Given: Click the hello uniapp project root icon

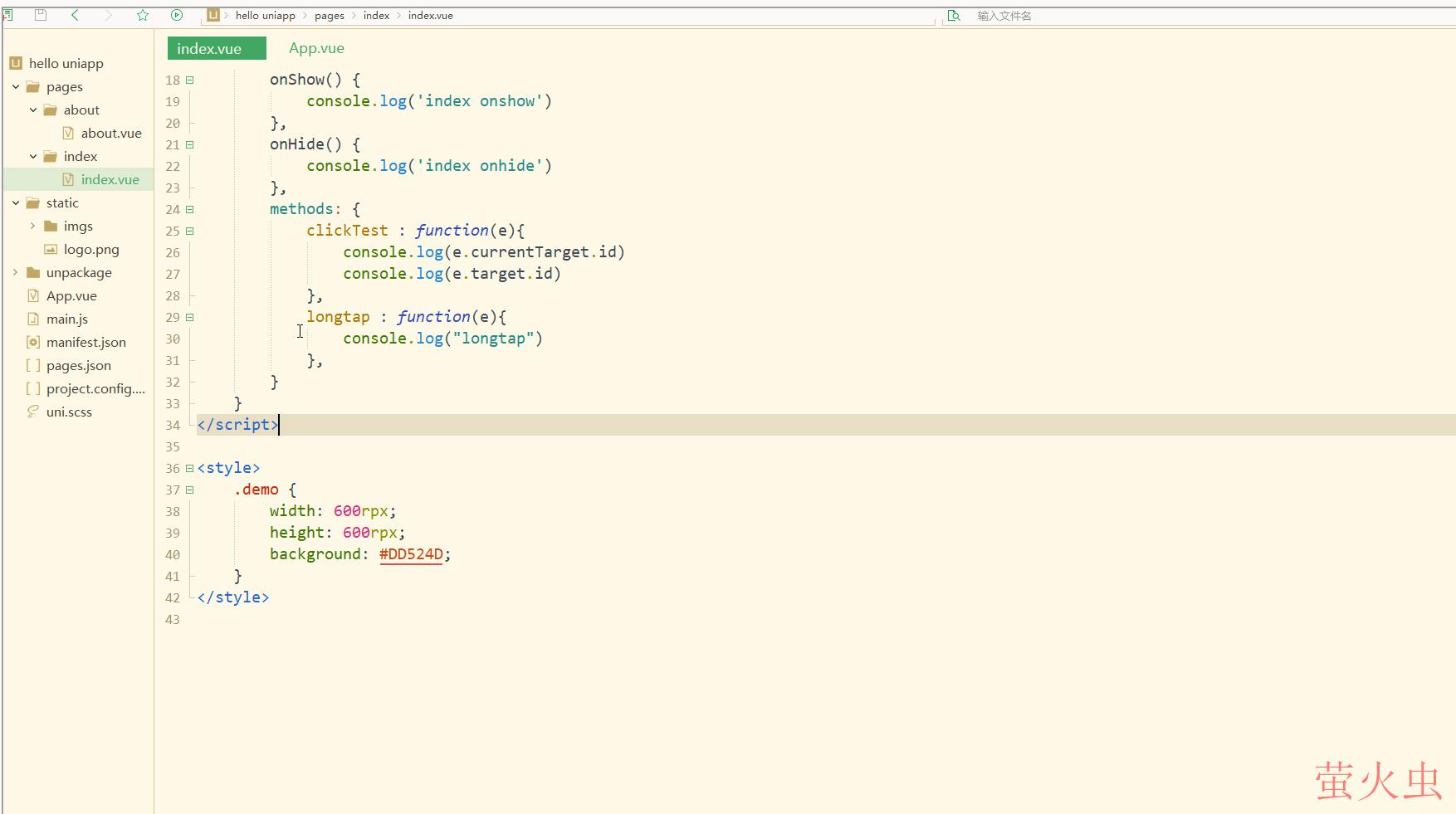Looking at the screenshot, I should (16, 63).
